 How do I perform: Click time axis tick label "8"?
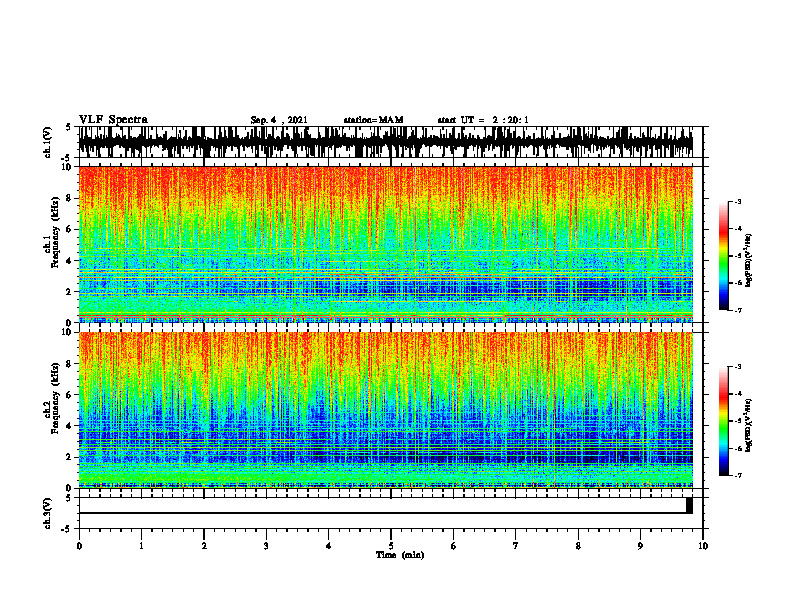coord(578,546)
